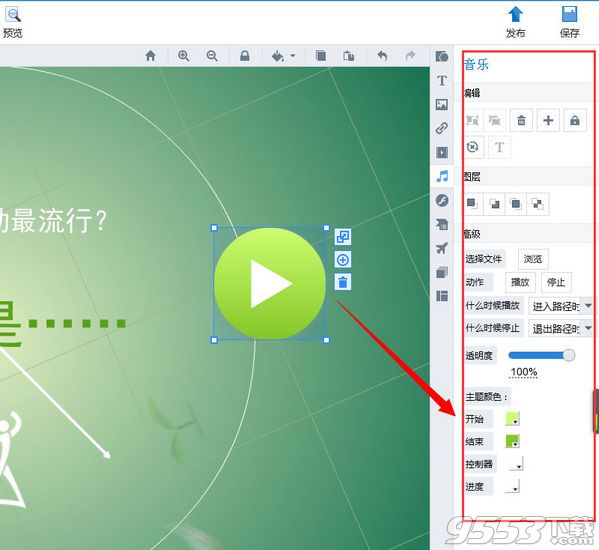
Task: Open the 什么时候播放 dropdown
Action: 561,306
